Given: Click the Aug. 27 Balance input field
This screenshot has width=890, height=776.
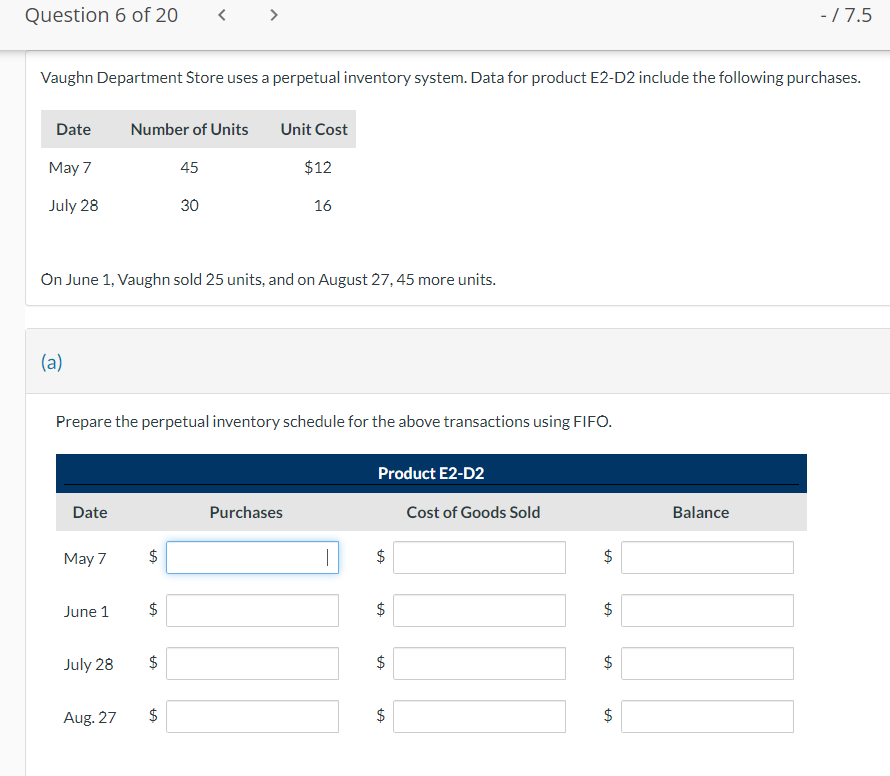Looking at the screenshot, I should tap(707, 716).
